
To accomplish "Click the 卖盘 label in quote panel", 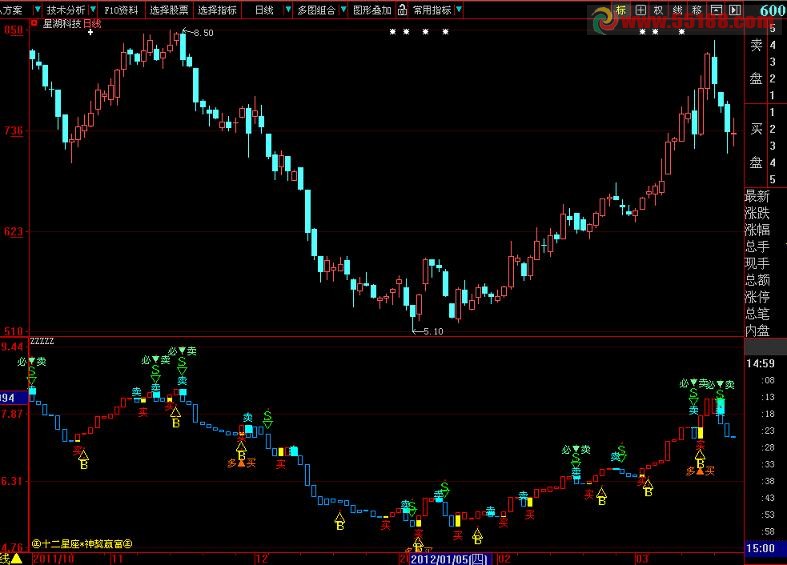I will click(x=756, y=62).
